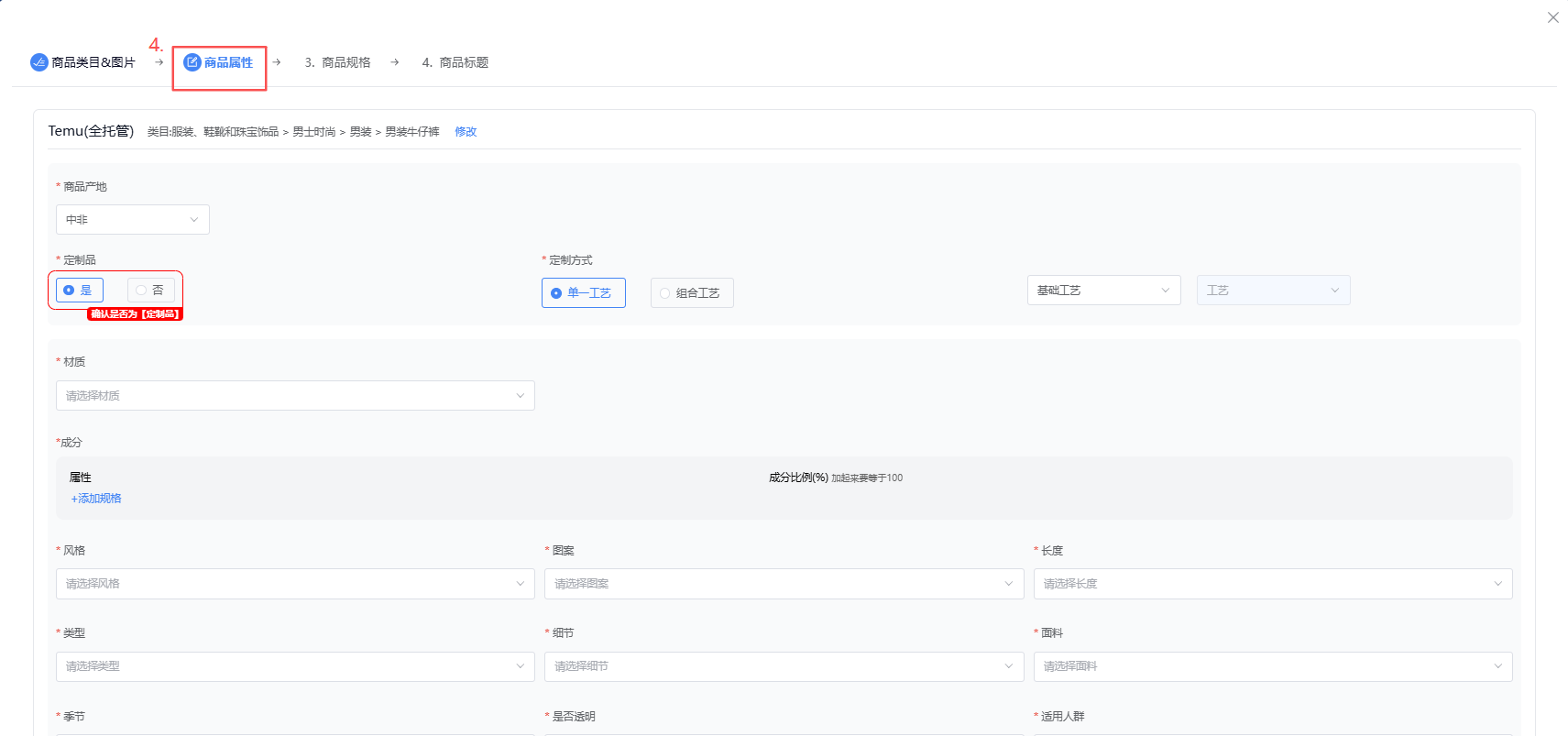
Task: Go to step 4 商品标题
Action: pos(455,62)
